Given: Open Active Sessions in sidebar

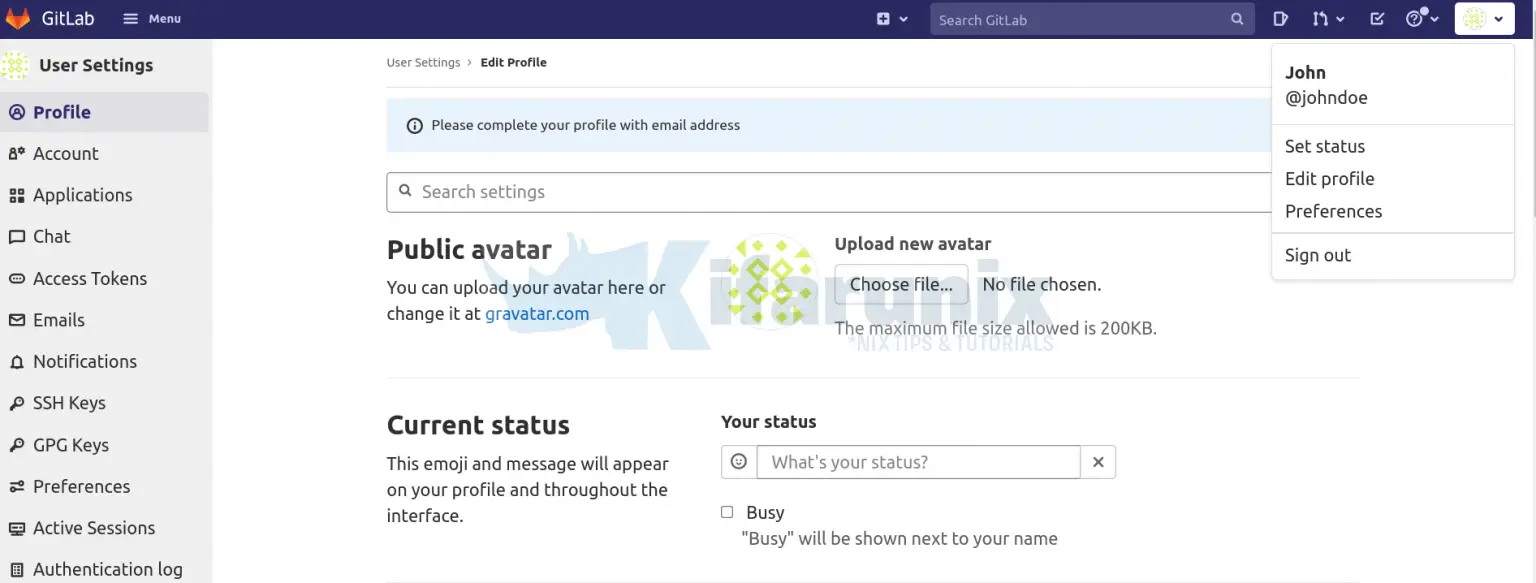Looking at the screenshot, I should pos(93,528).
